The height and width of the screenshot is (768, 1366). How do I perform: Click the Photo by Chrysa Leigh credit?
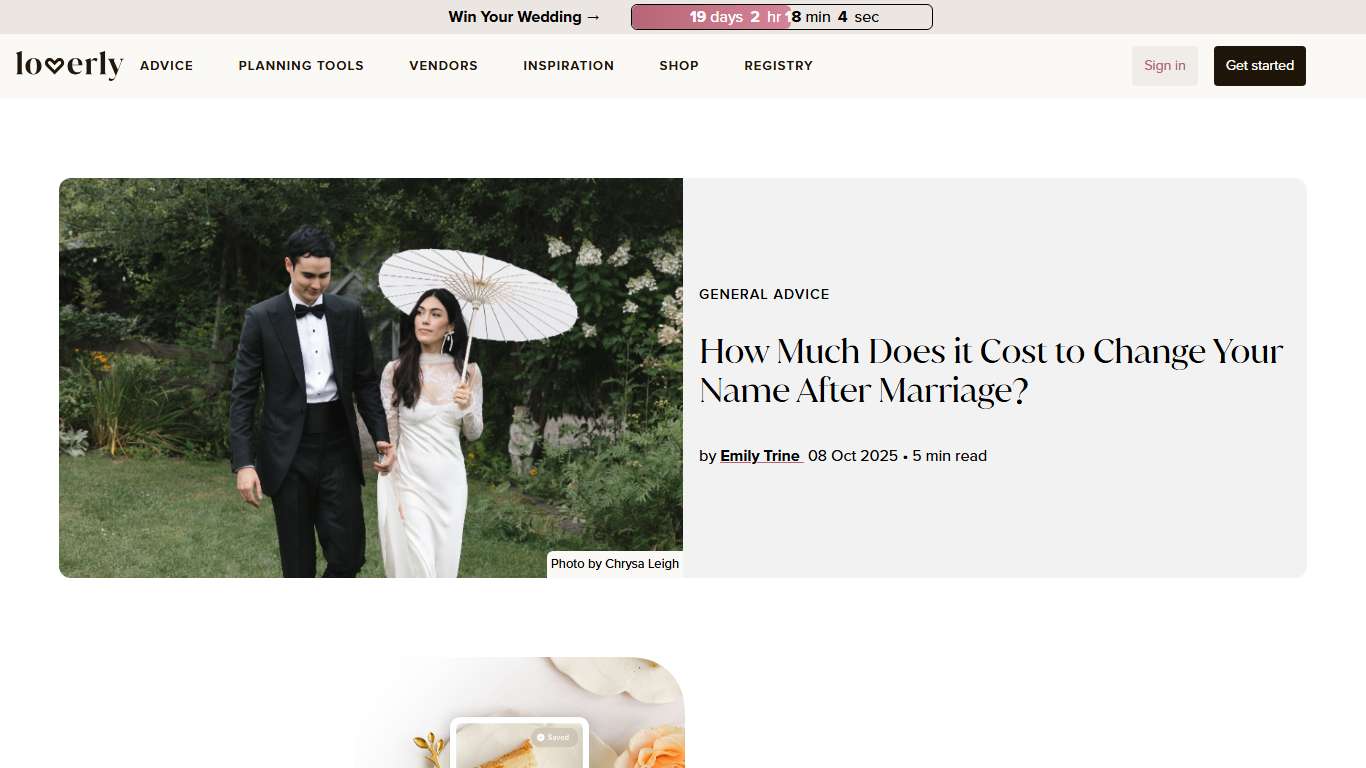pos(614,563)
